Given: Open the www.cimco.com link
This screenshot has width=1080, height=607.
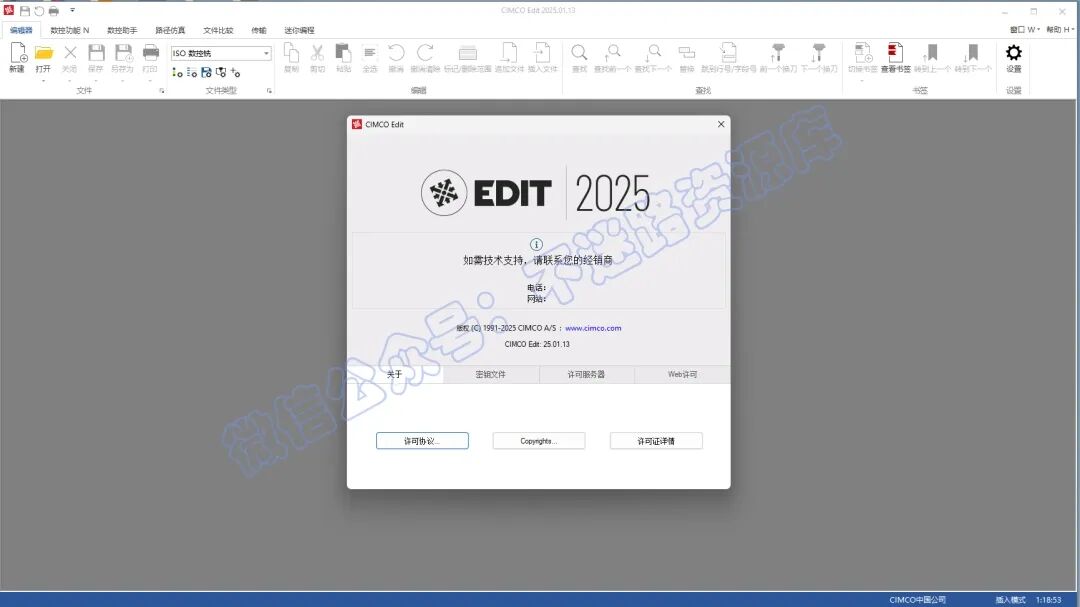Looking at the screenshot, I should pos(593,328).
